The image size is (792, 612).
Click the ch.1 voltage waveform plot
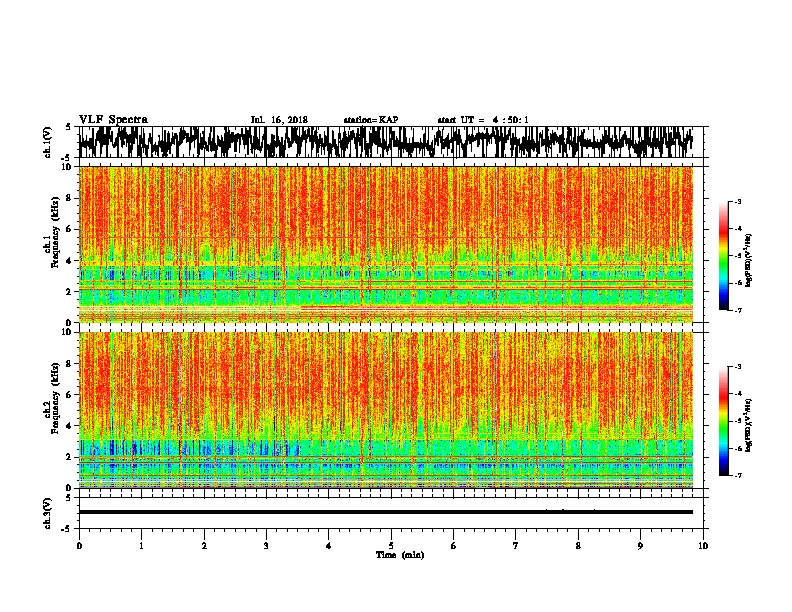point(385,142)
